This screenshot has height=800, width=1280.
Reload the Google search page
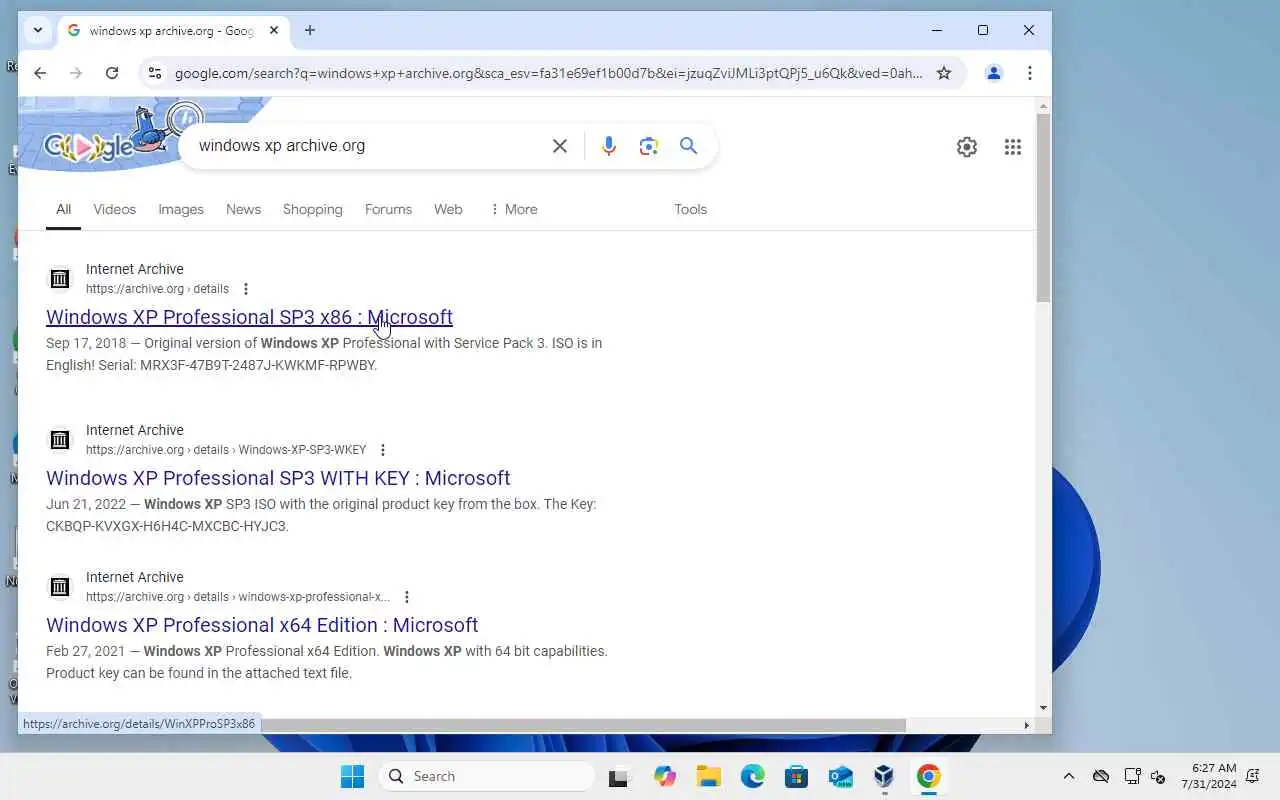point(112,73)
